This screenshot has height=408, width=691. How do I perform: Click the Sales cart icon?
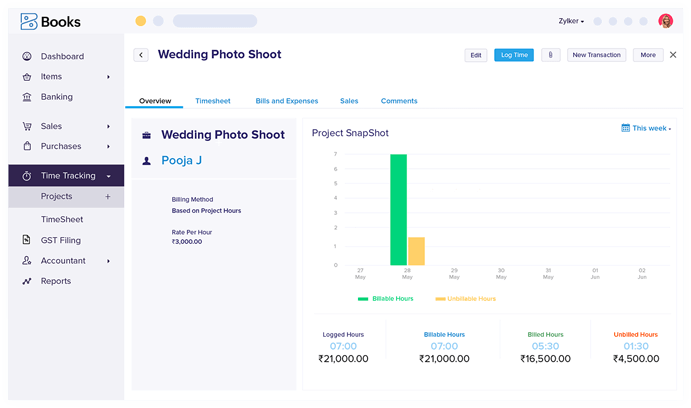pyautogui.click(x=27, y=126)
